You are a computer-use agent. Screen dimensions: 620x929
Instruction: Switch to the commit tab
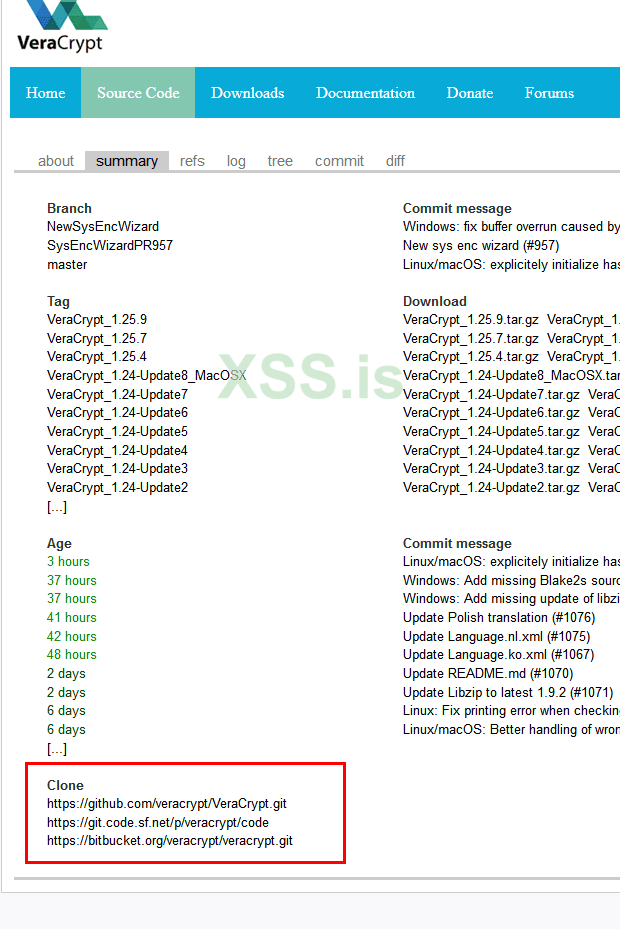(x=339, y=161)
